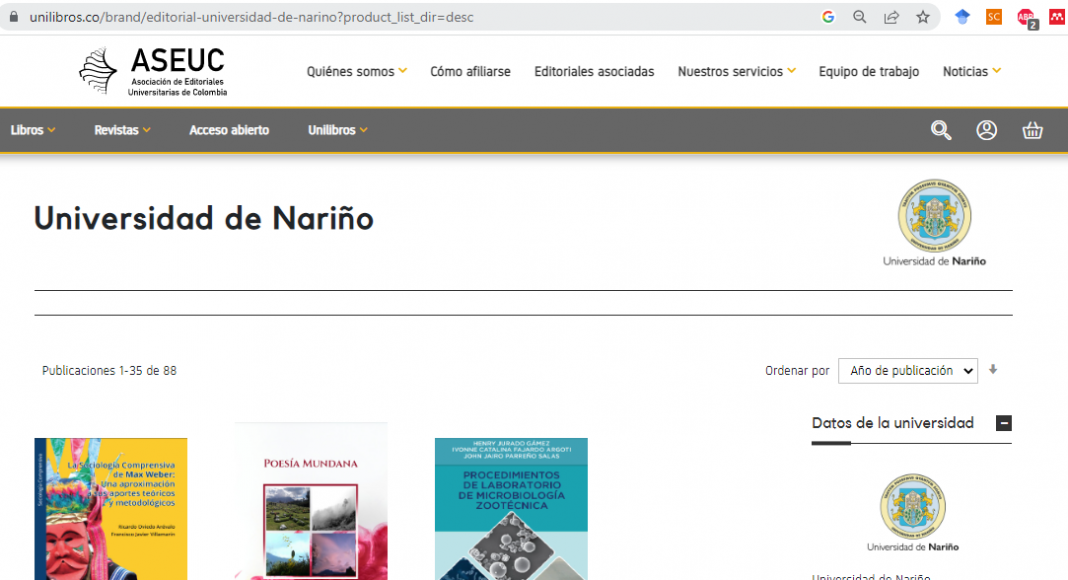Viewport: 1068px width, 580px height.
Task: Expand the Unilibros menu
Action: 338,130
